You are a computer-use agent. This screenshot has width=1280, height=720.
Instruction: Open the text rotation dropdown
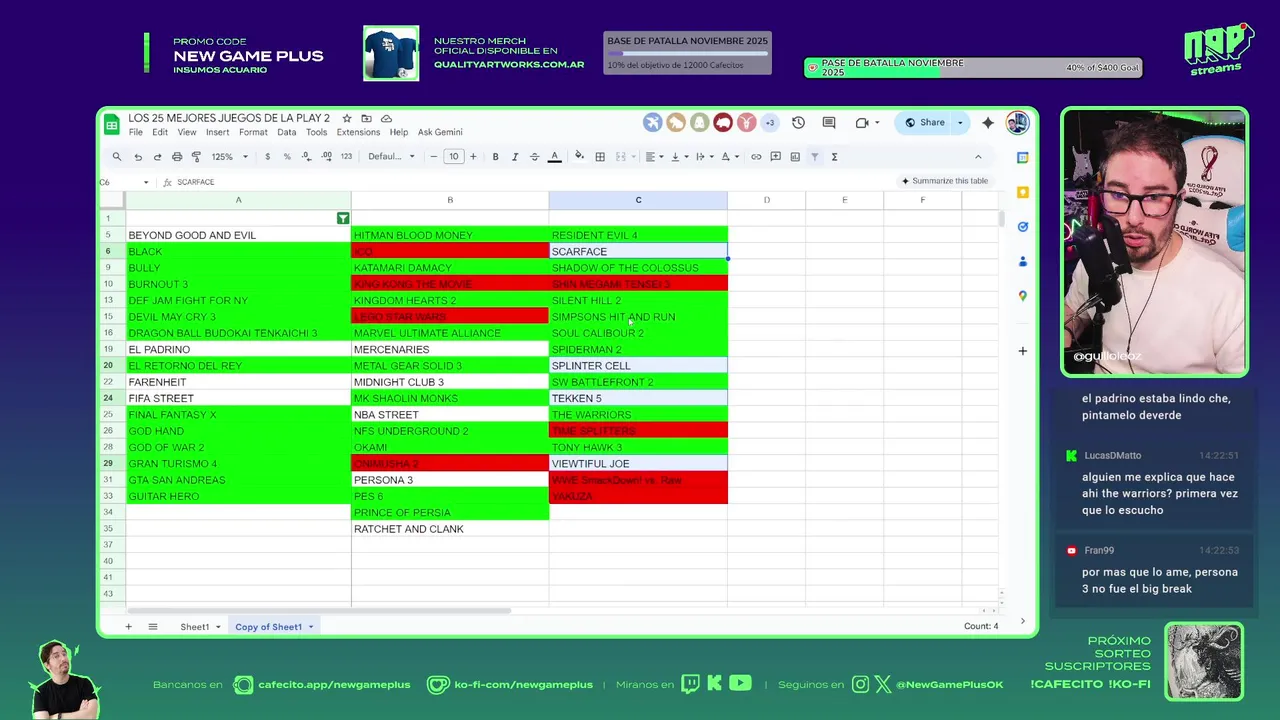[x=728, y=156]
